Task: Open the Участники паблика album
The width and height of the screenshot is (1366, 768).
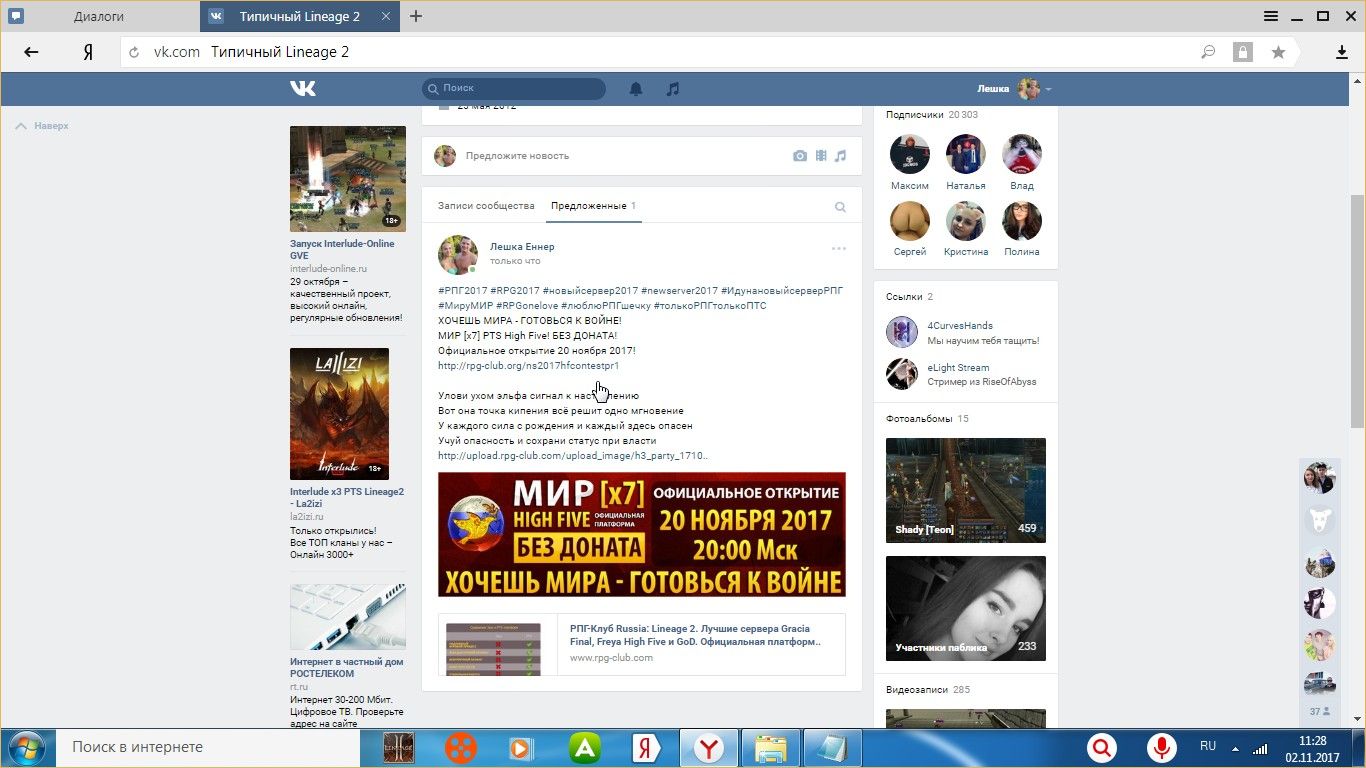Action: pyautogui.click(x=966, y=608)
